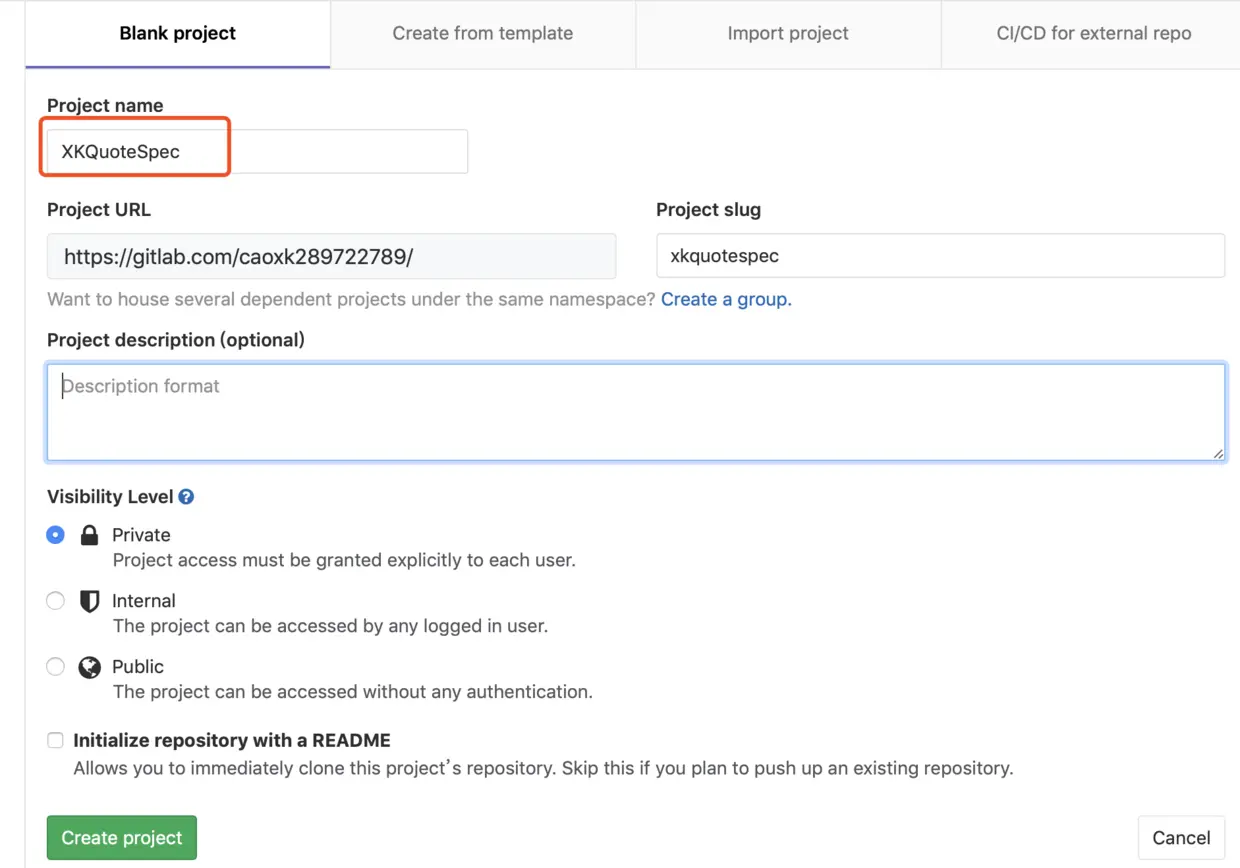Screen dimensions: 1240x868
Task: Grab the description box resize handle
Action: coord(1218,454)
